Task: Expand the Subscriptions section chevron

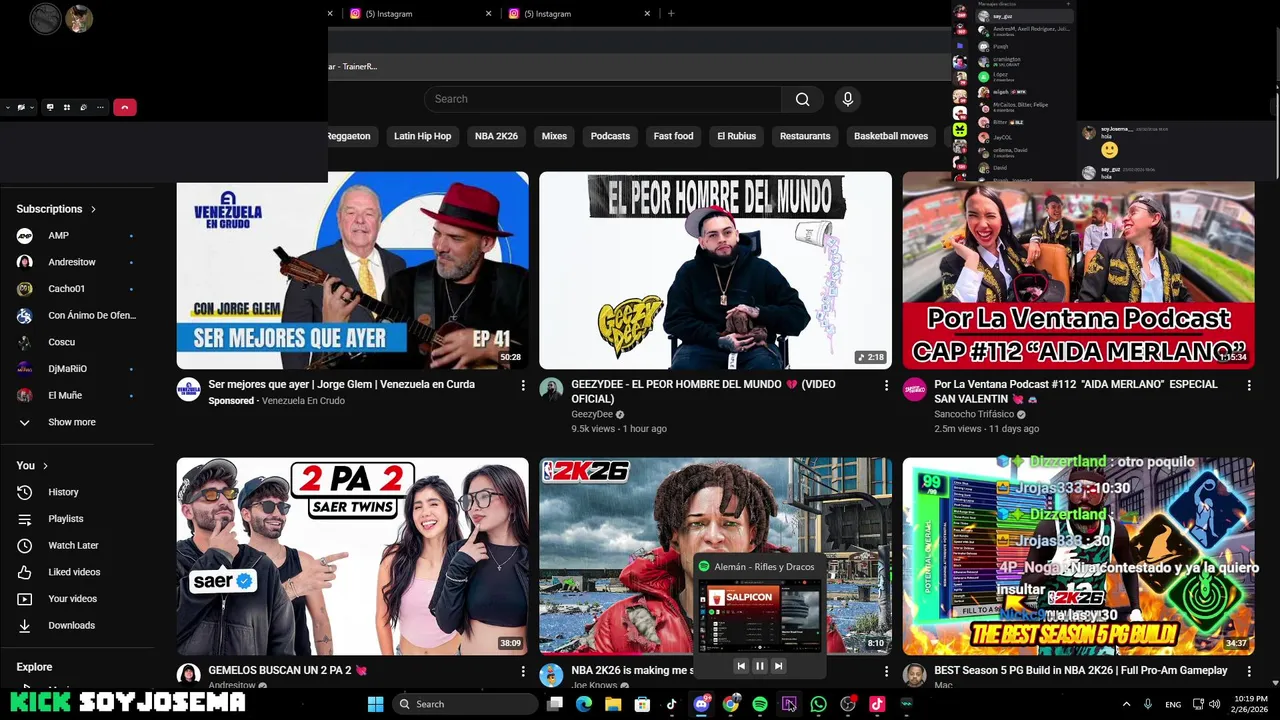Action: [x=93, y=209]
